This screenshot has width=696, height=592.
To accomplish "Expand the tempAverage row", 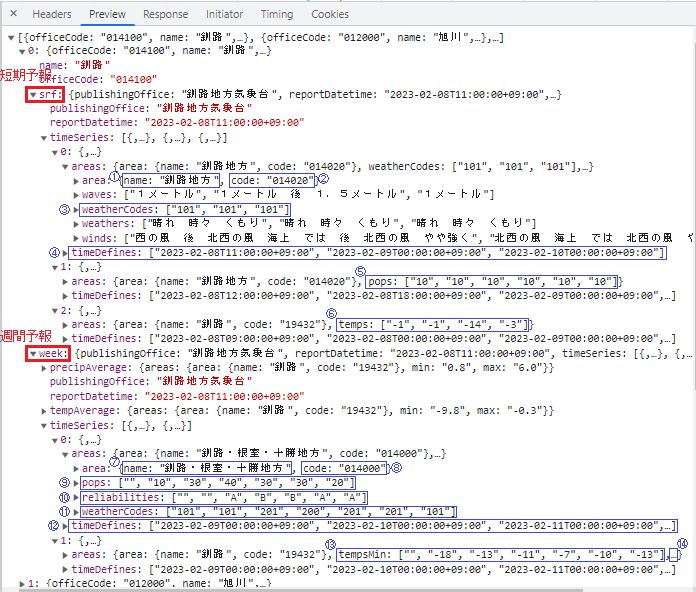I will tap(44, 411).
